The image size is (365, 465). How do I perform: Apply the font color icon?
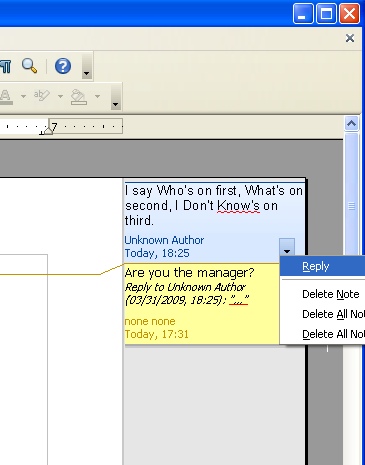click(6, 97)
